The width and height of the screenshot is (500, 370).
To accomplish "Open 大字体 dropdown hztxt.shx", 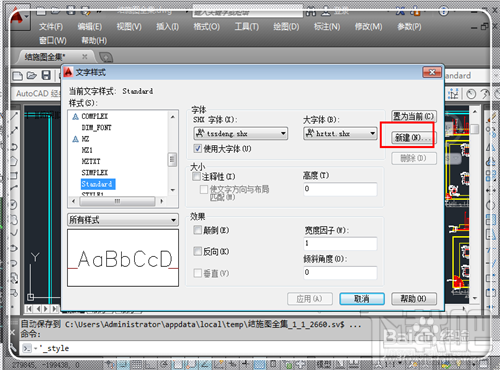I will click(340, 133).
